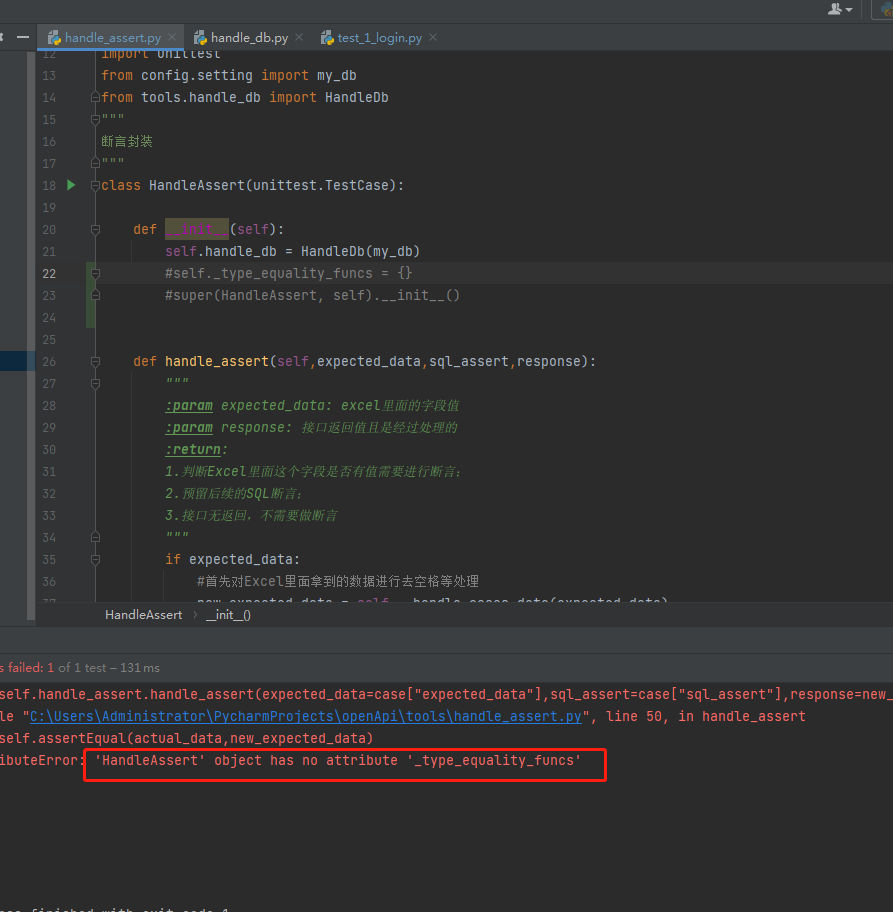Collapse the HandleAssert class at line 18
The width and height of the screenshot is (893, 912).
click(95, 186)
